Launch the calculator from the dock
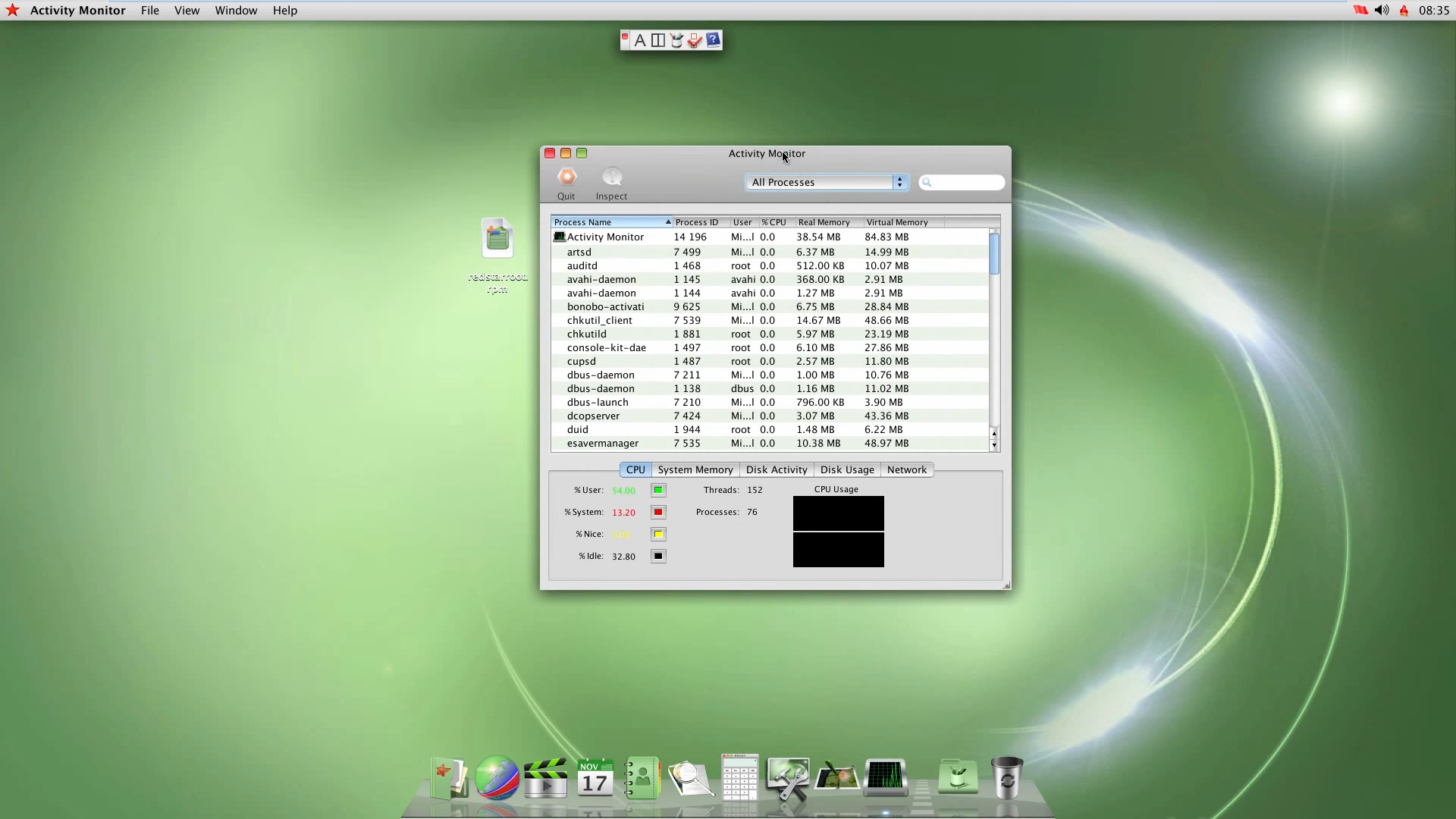1456x819 pixels. [739, 777]
